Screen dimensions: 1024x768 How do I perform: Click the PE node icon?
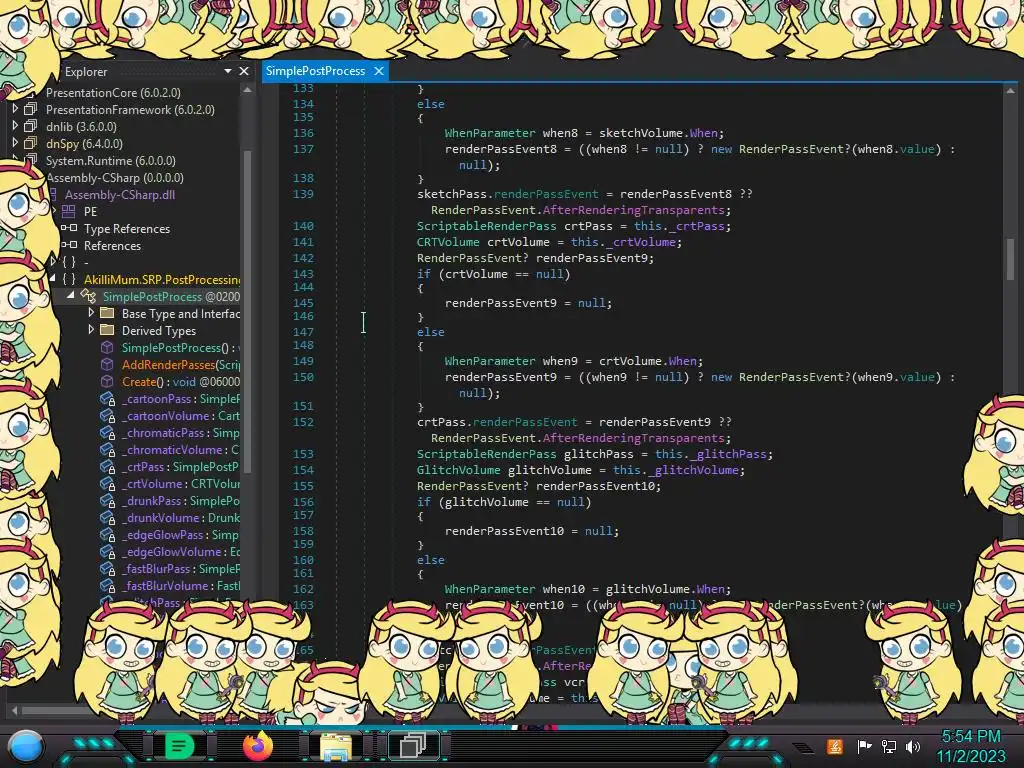pos(69,211)
